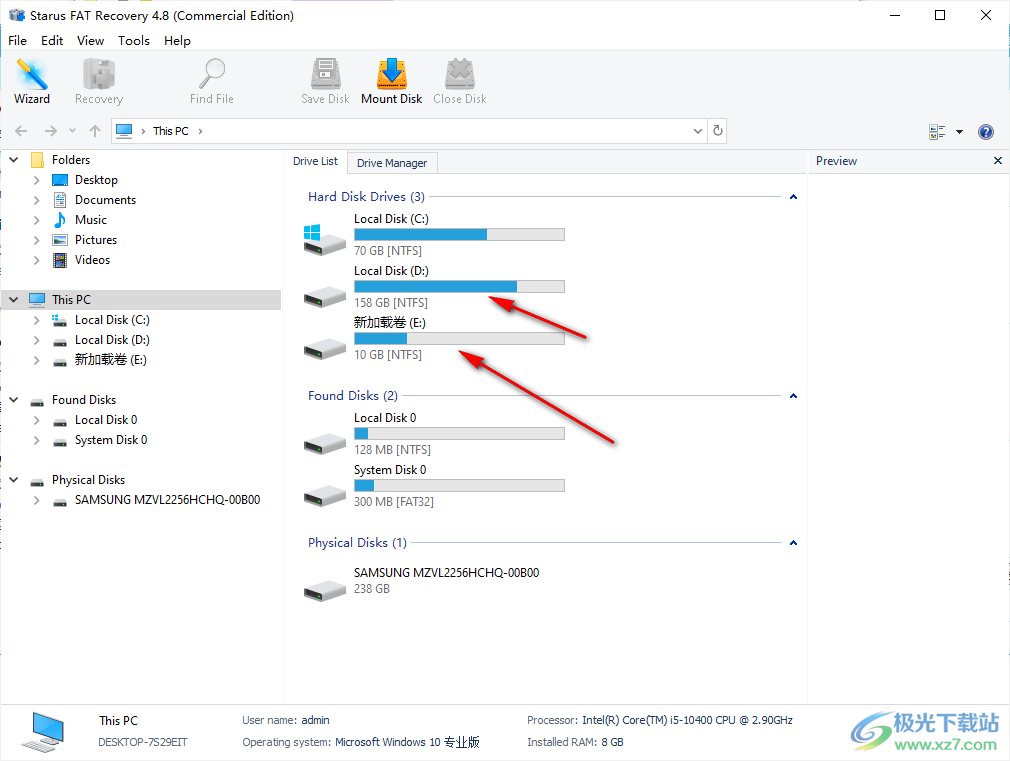Open the File menu
This screenshot has width=1010, height=761.
point(18,41)
